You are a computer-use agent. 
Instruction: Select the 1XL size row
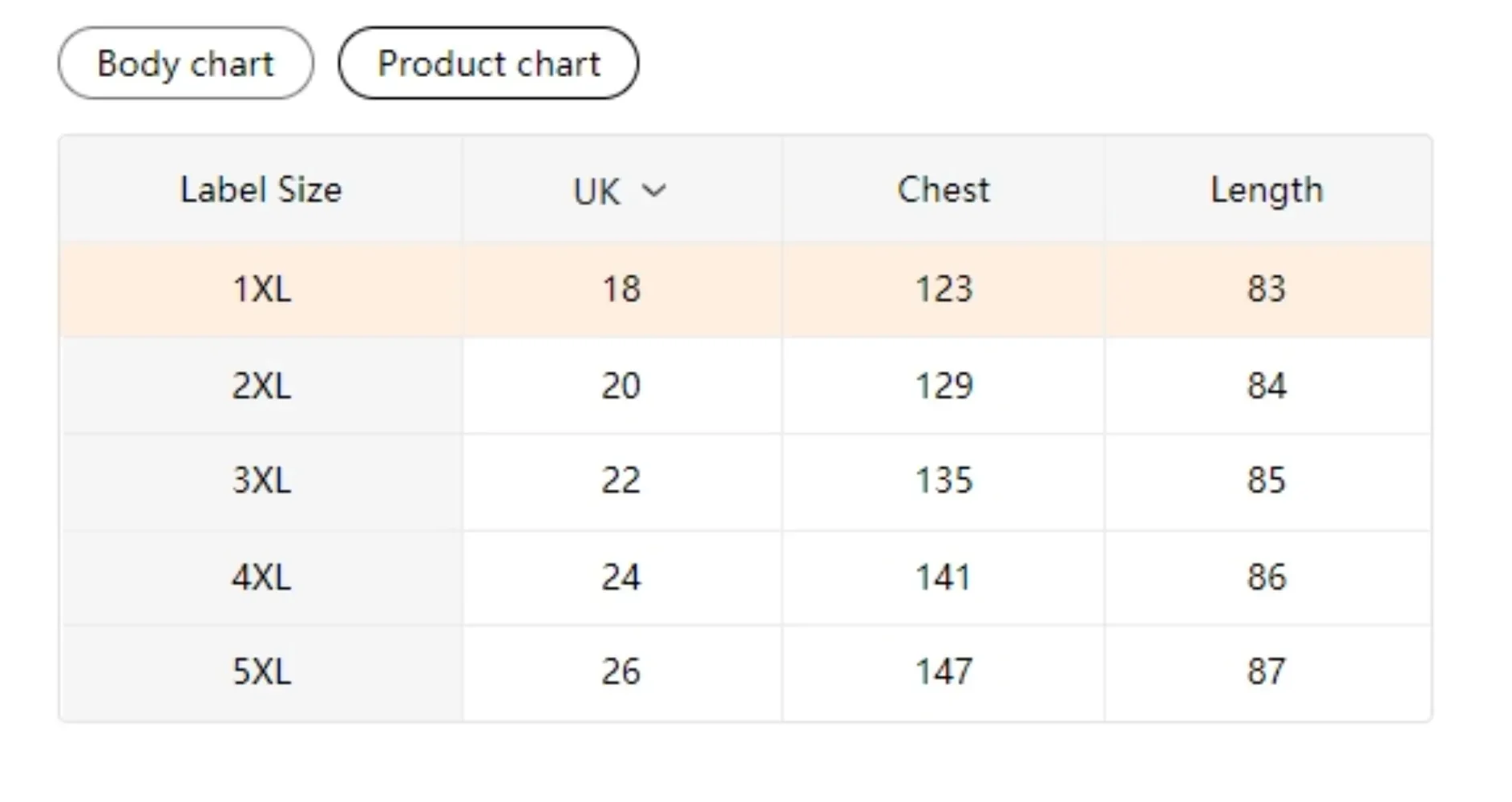(x=261, y=289)
